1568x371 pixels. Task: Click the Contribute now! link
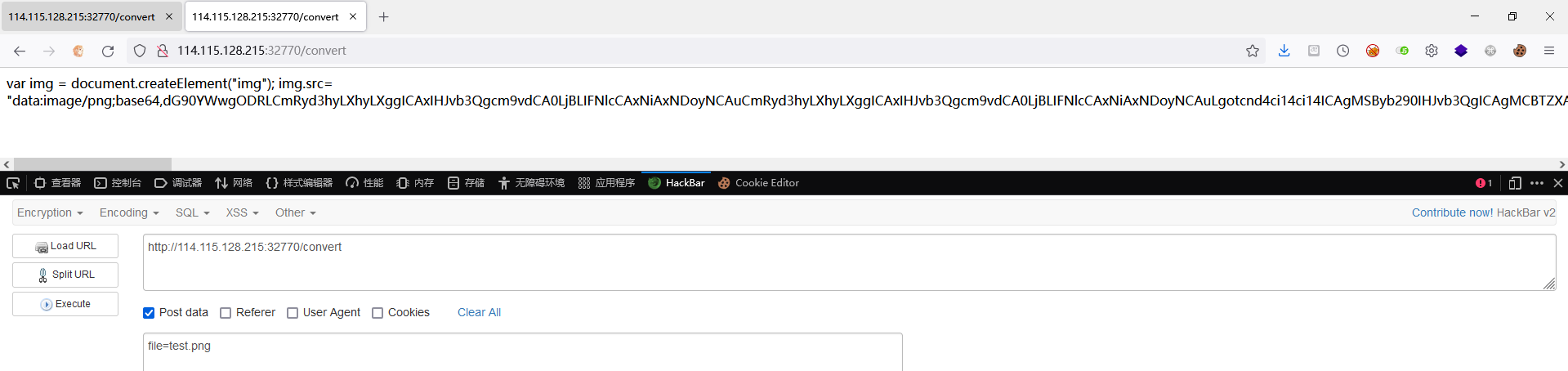[x=1453, y=212]
